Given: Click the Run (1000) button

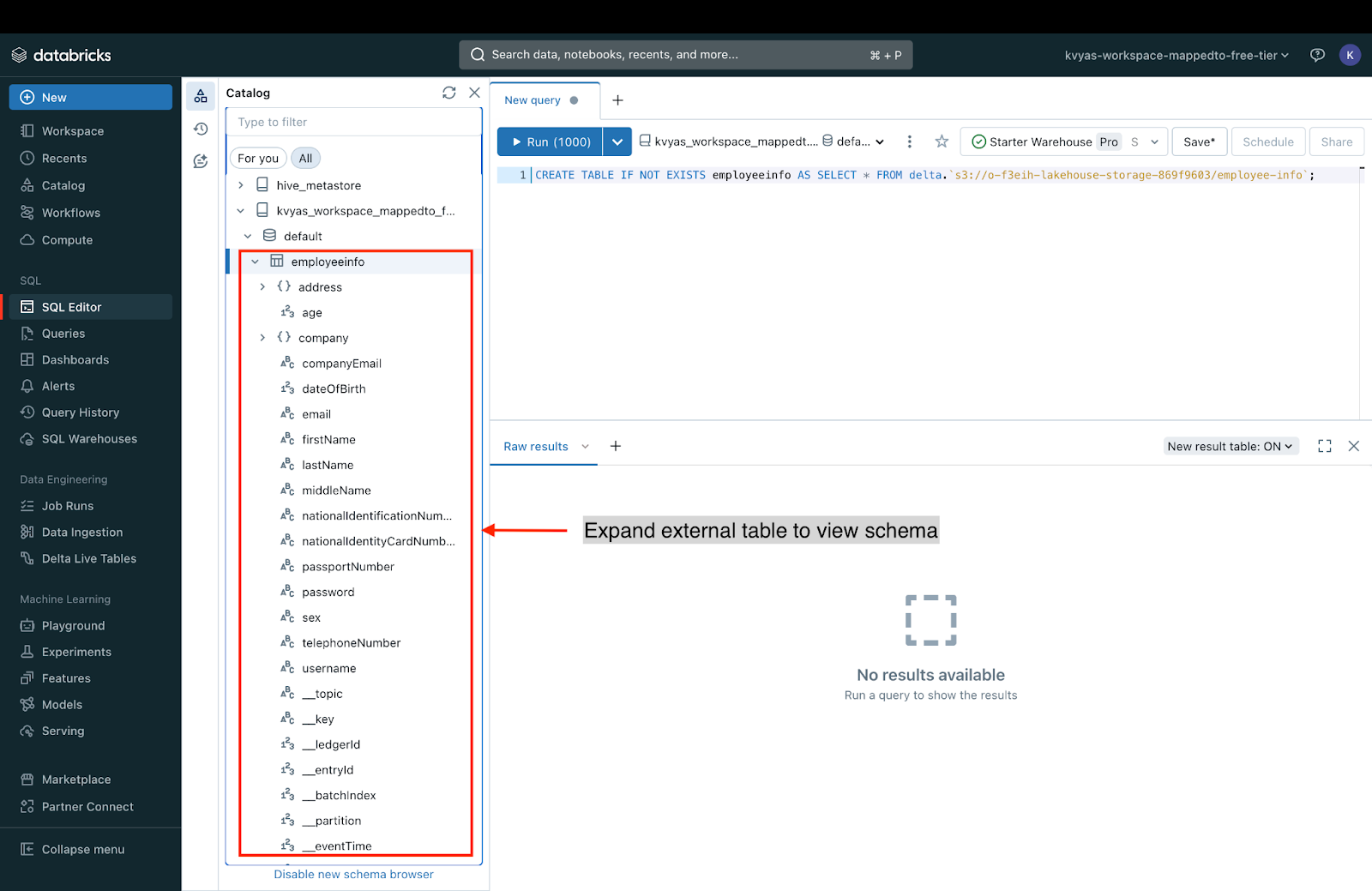Looking at the screenshot, I should pyautogui.click(x=551, y=141).
